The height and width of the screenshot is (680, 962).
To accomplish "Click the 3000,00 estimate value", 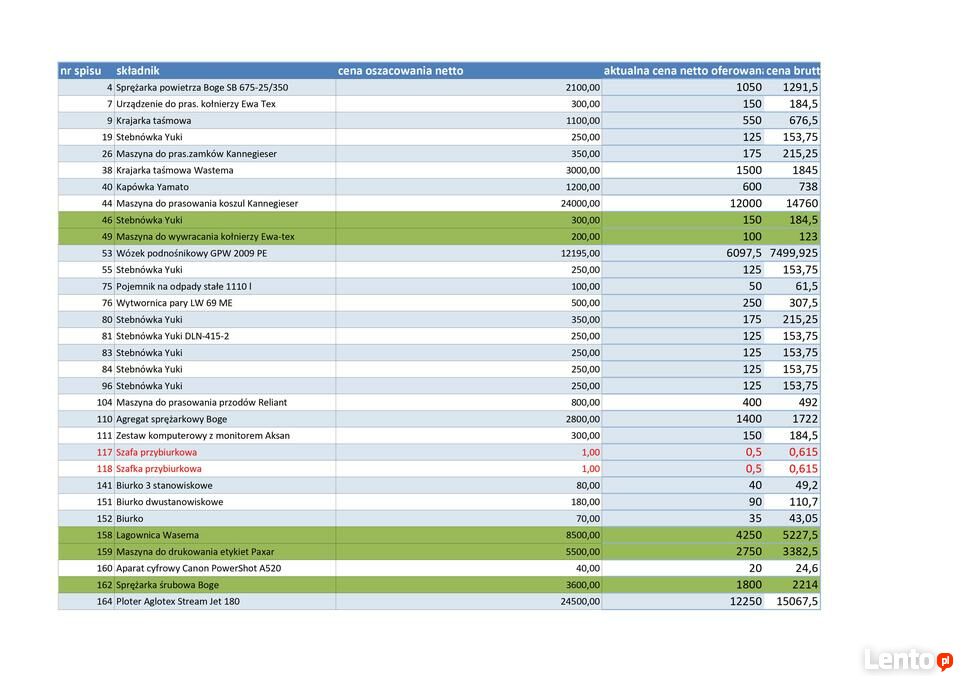I will (583, 171).
